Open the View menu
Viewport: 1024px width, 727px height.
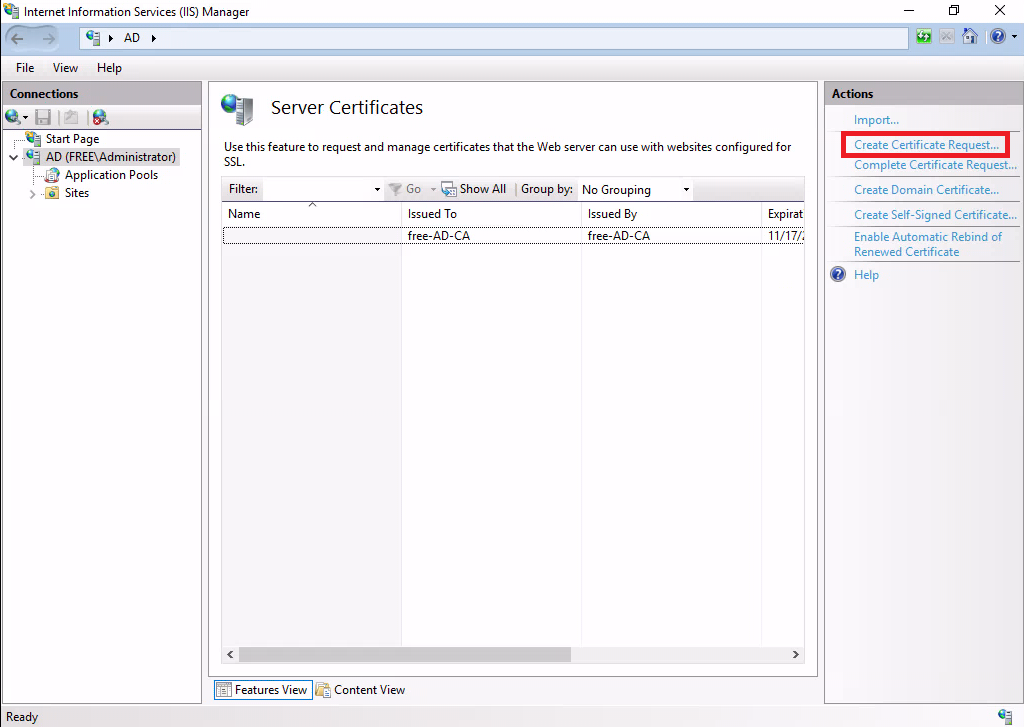[65, 68]
